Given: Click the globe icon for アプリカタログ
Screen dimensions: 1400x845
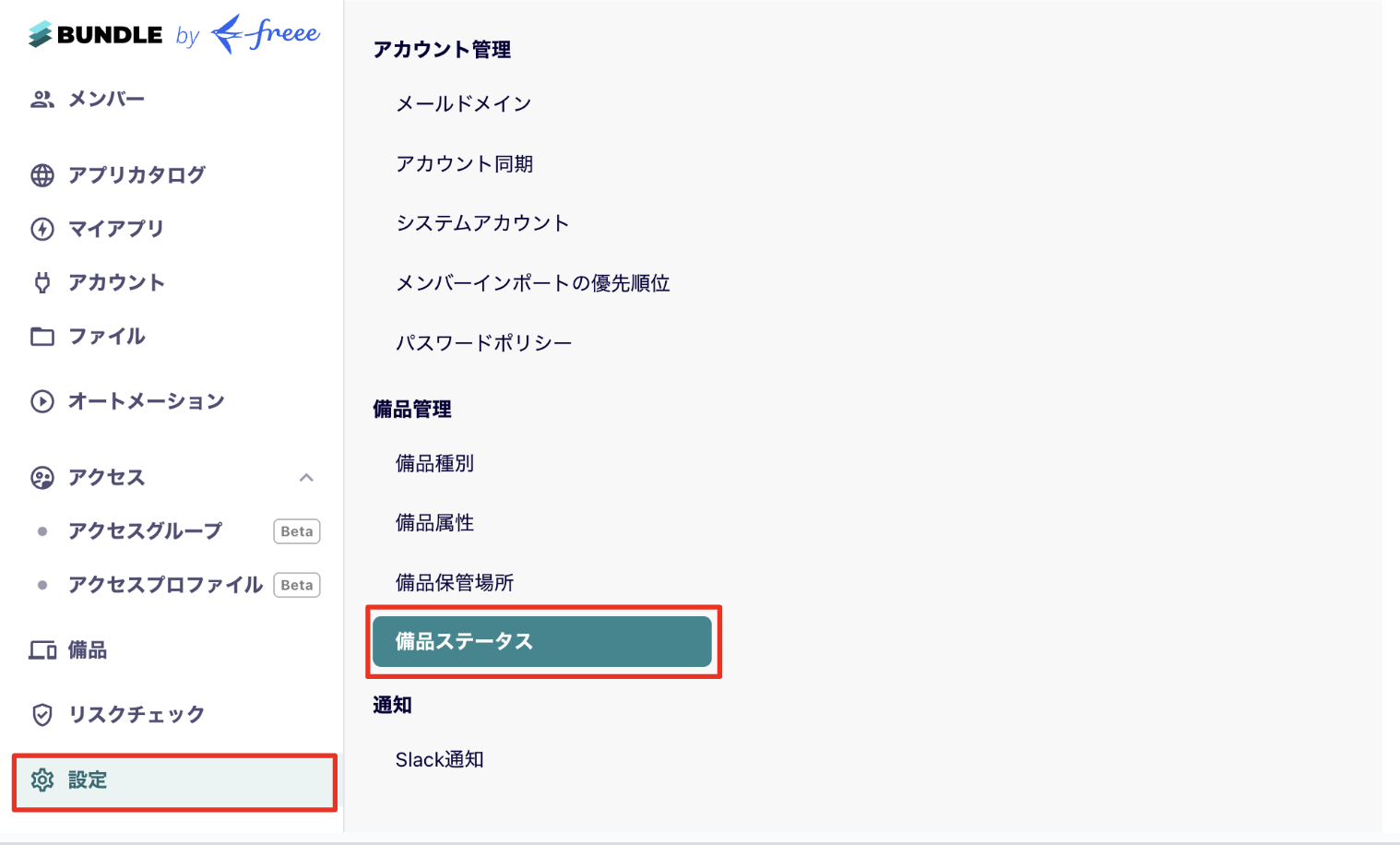Looking at the screenshot, I should [42, 175].
